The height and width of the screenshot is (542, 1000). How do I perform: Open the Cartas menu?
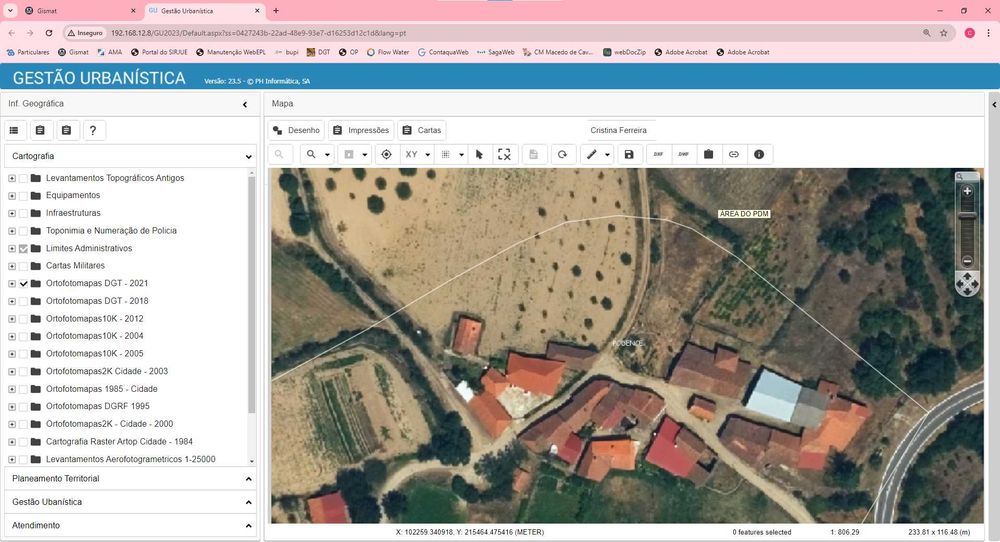(x=422, y=130)
